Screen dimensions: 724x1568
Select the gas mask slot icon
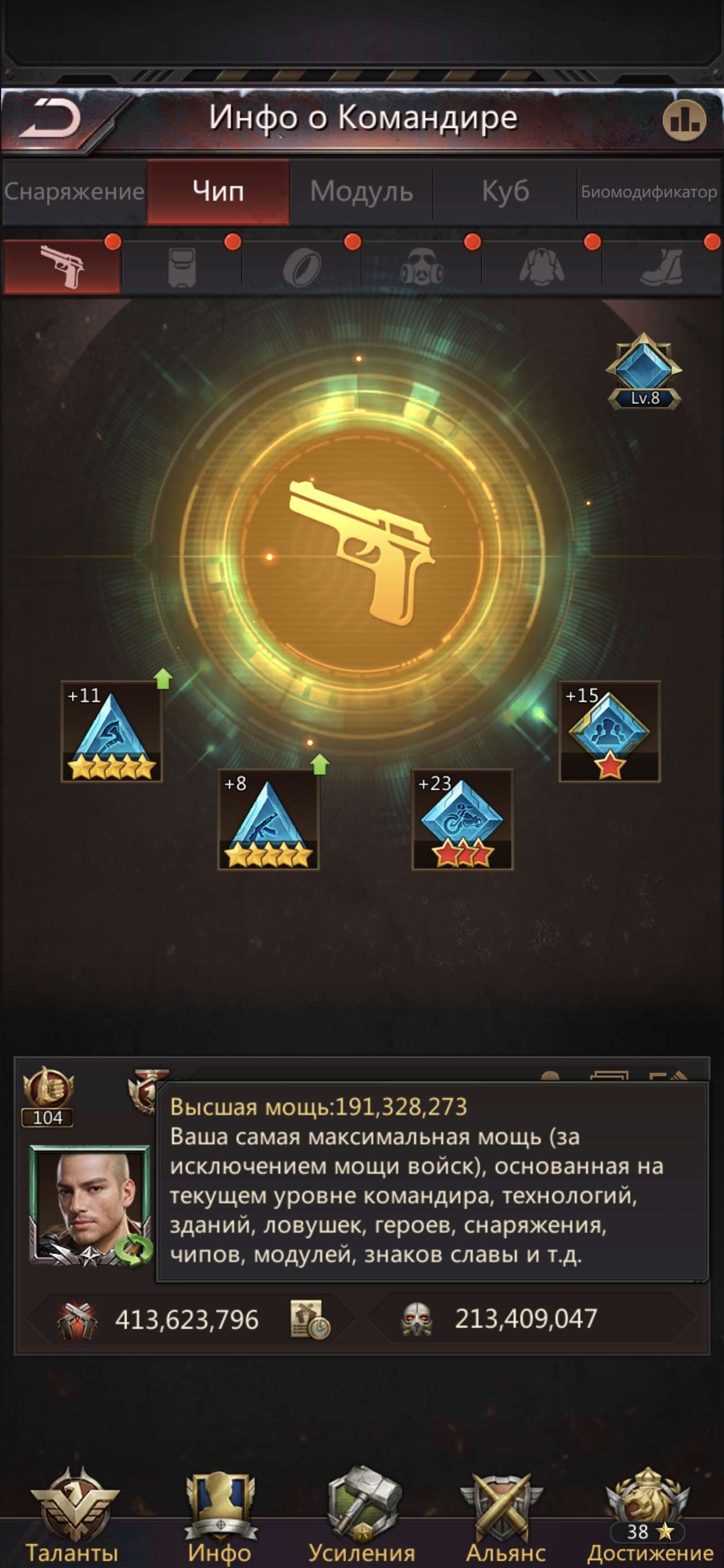(x=421, y=266)
